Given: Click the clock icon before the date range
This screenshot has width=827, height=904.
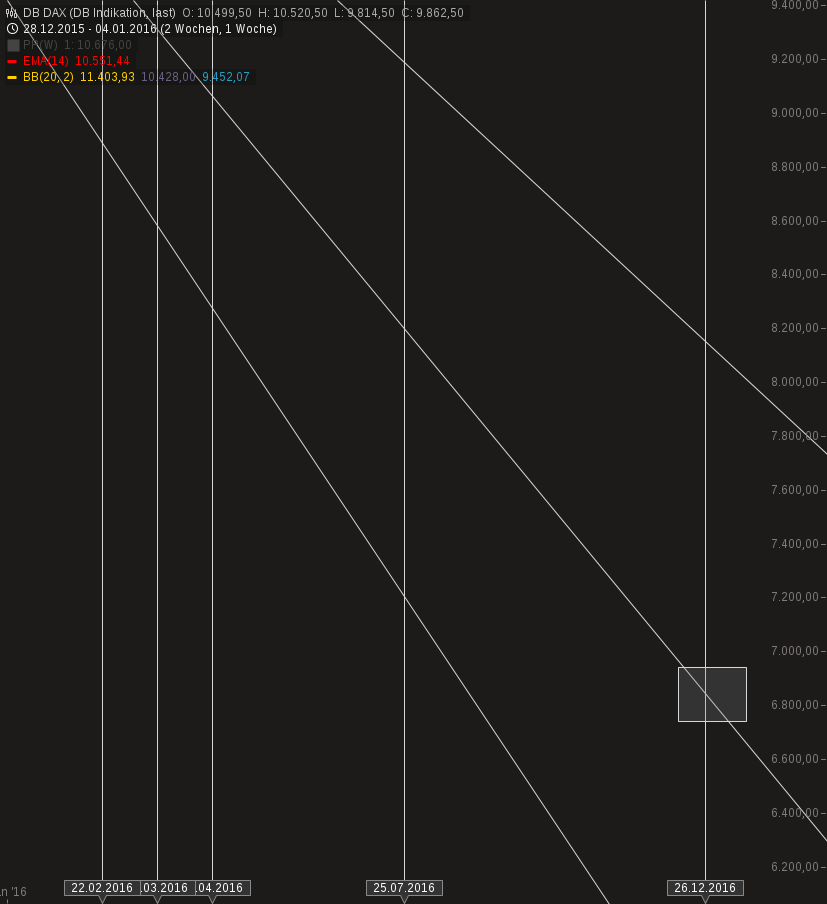Looking at the screenshot, I should pos(12,29).
